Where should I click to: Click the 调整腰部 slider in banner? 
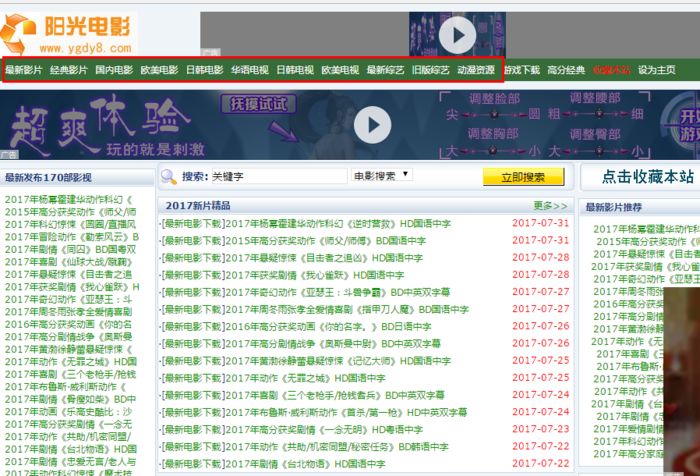click(x=599, y=114)
